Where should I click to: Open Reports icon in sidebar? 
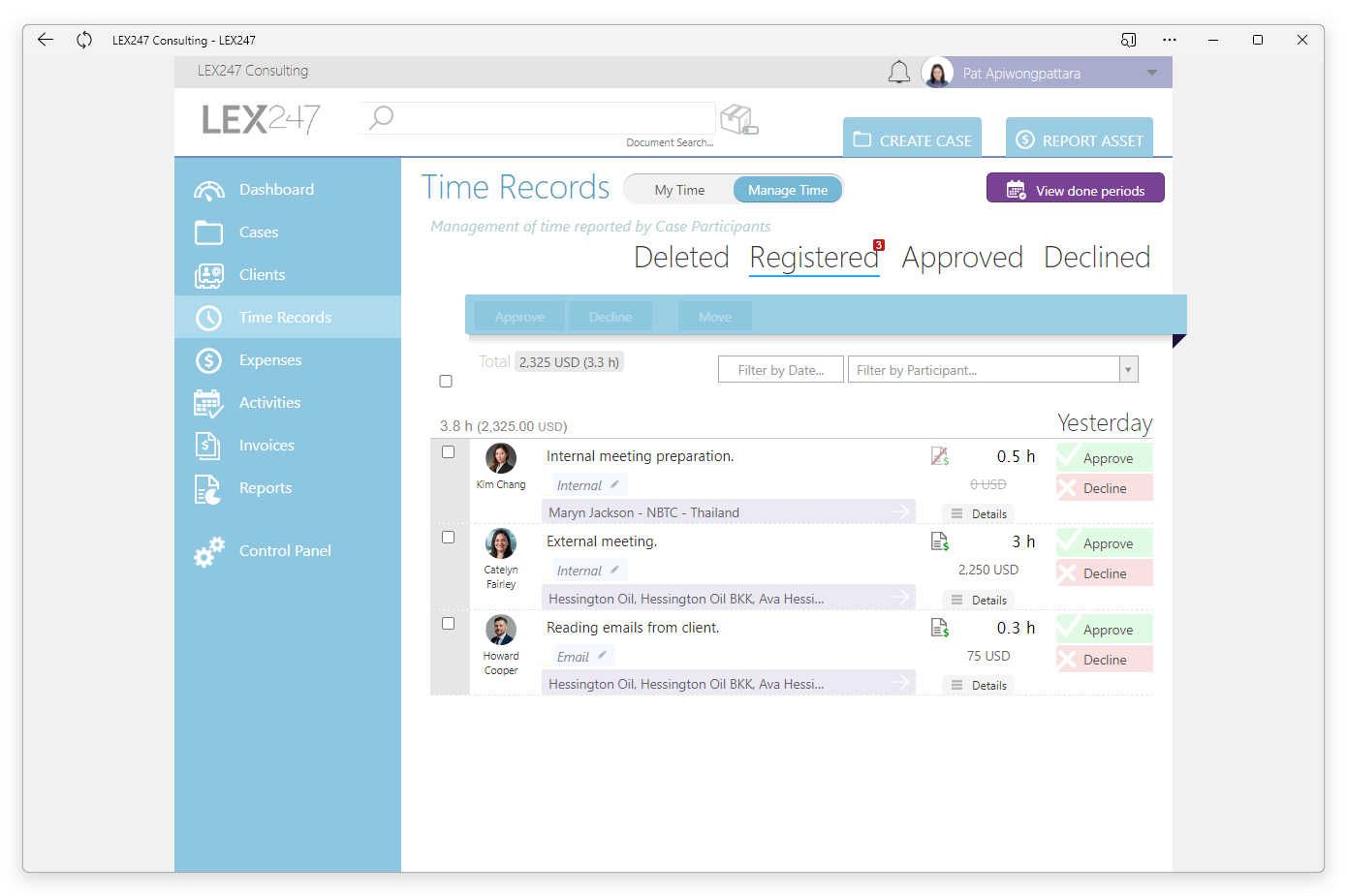[x=208, y=489]
